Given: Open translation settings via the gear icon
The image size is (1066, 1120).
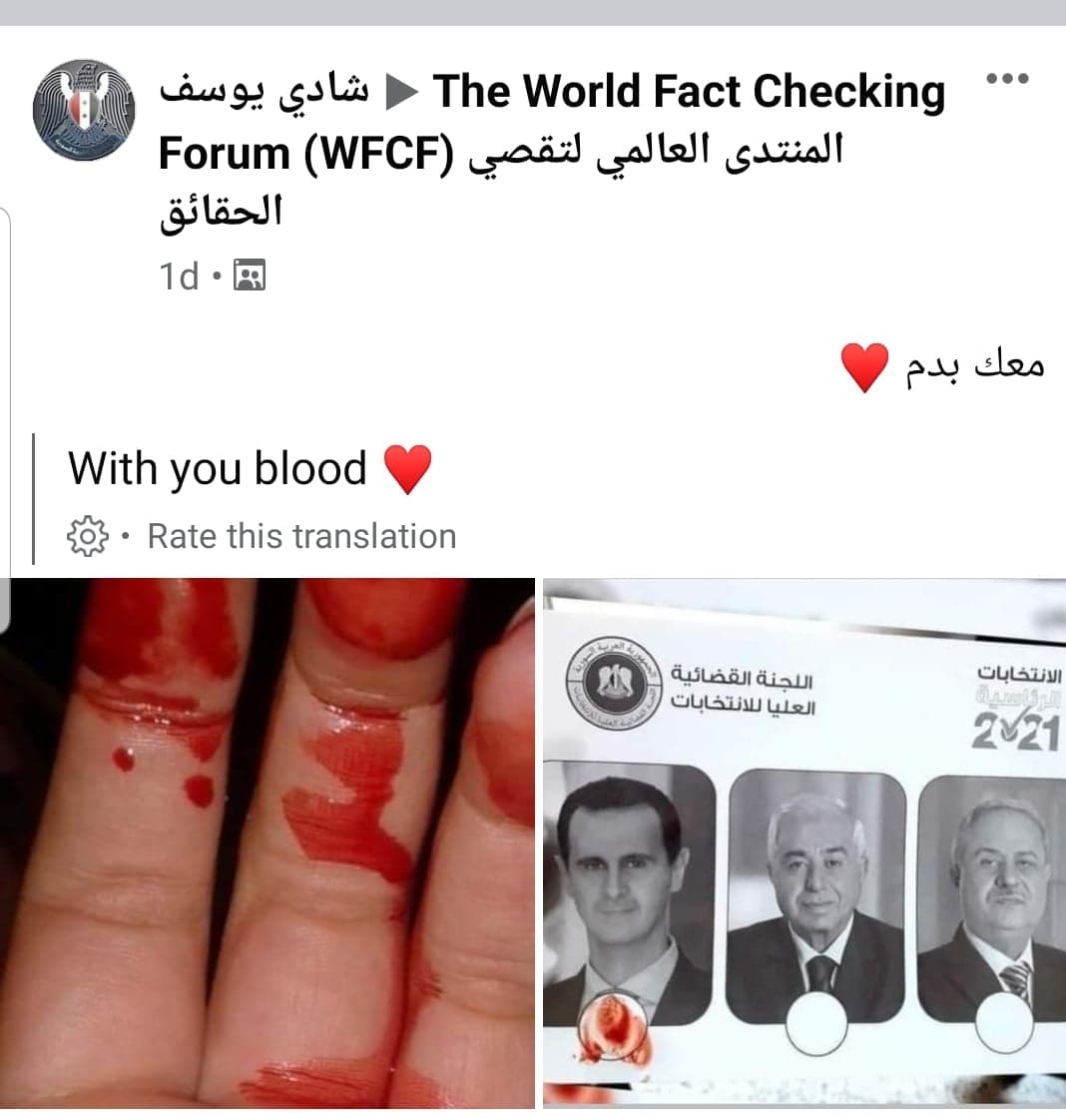Looking at the screenshot, I should coord(87,536).
